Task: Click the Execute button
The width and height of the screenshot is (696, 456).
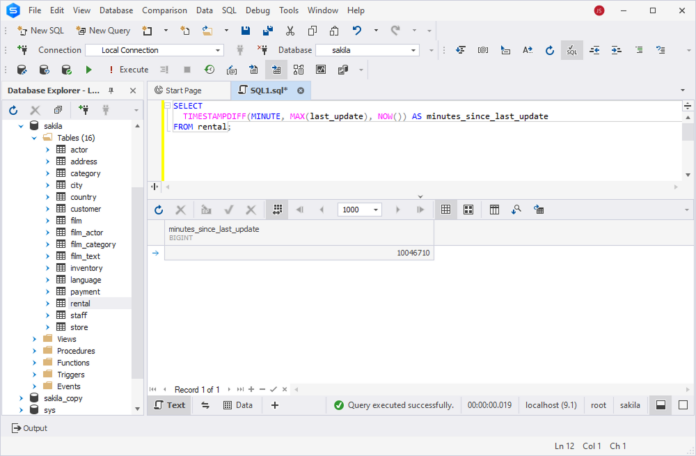Action: coord(127,69)
